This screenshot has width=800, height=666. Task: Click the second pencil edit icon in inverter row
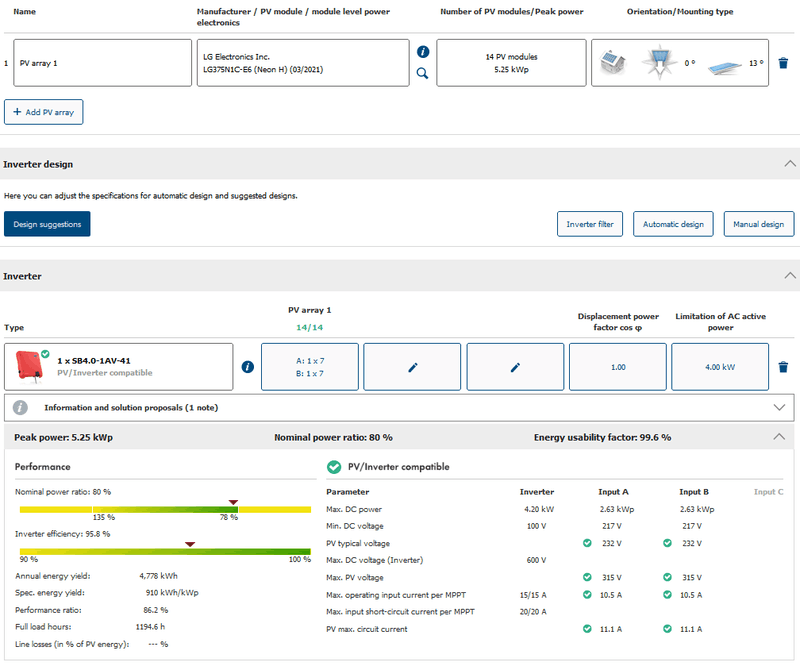(x=516, y=367)
